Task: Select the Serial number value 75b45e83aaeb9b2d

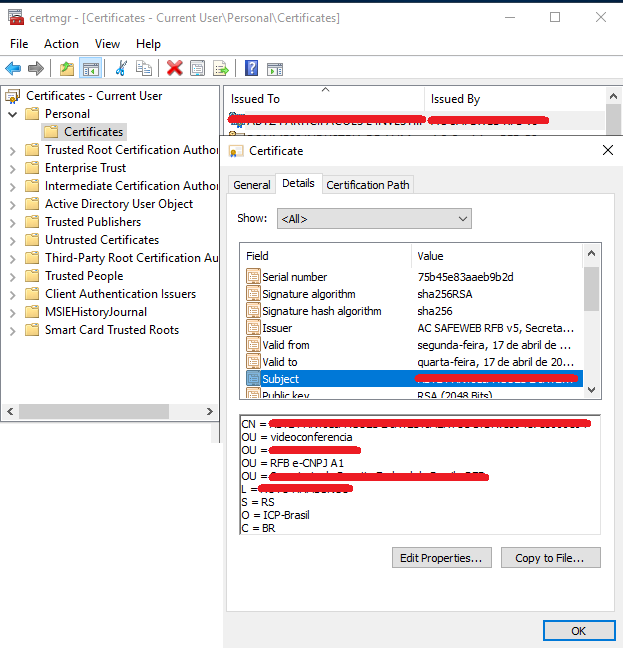Action: tap(465, 276)
